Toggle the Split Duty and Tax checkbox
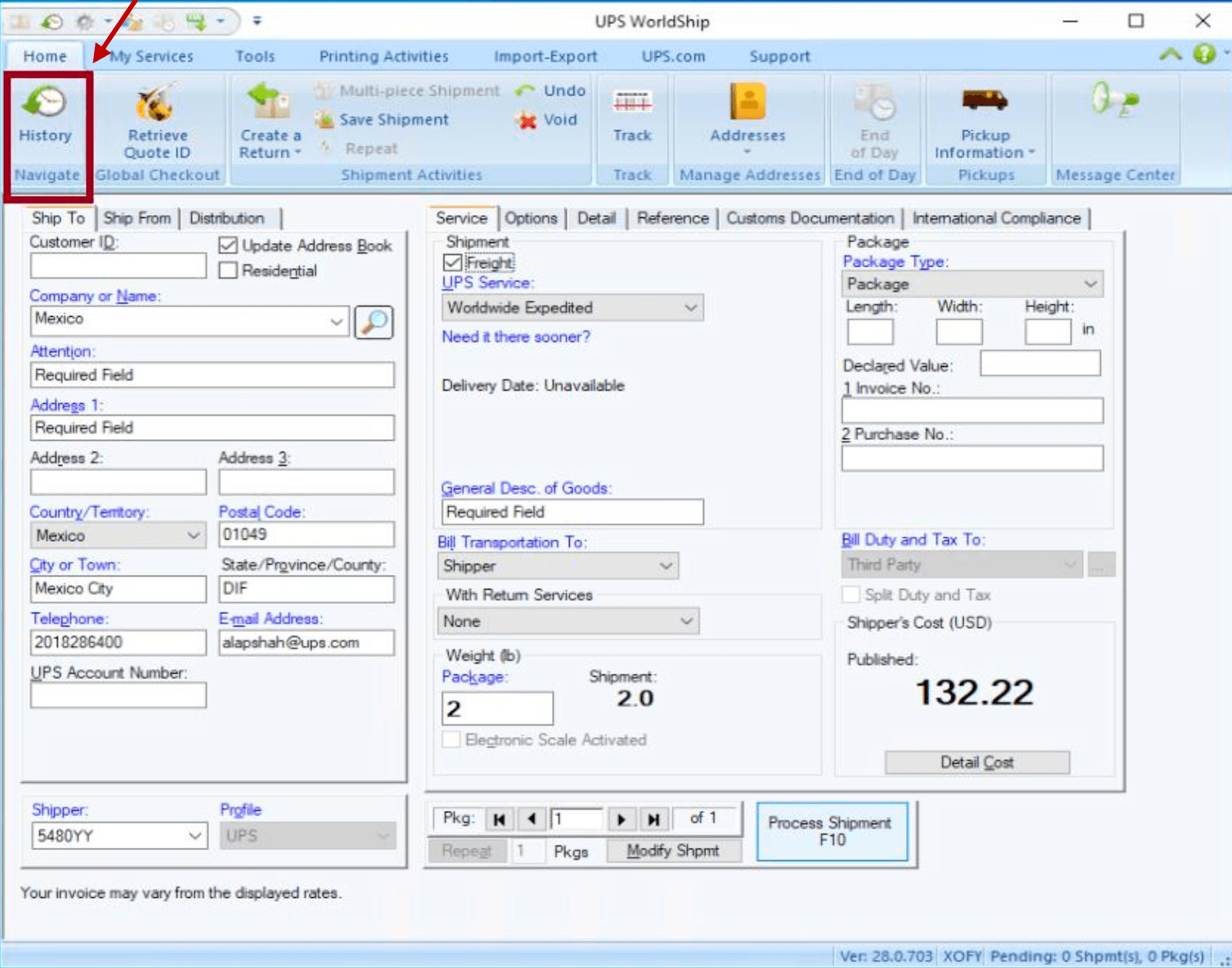The width and height of the screenshot is (1232, 968). point(851,595)
